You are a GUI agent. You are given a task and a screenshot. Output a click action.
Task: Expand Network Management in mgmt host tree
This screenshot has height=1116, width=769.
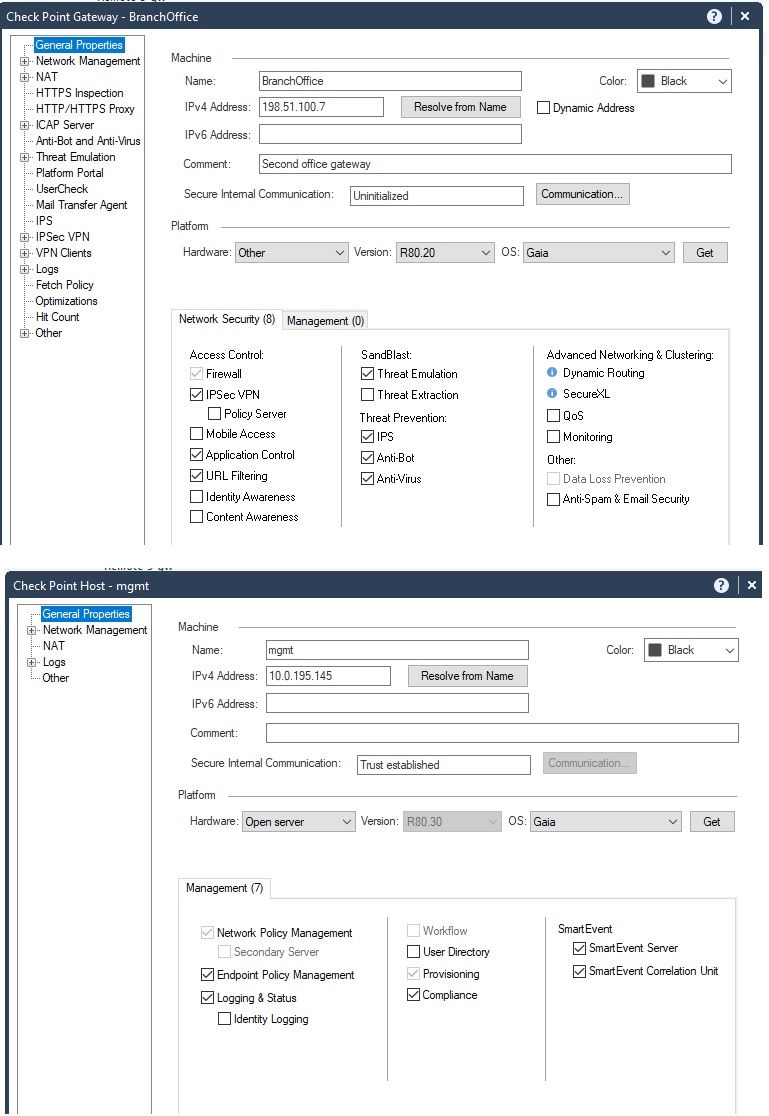[x=31, y=631]
